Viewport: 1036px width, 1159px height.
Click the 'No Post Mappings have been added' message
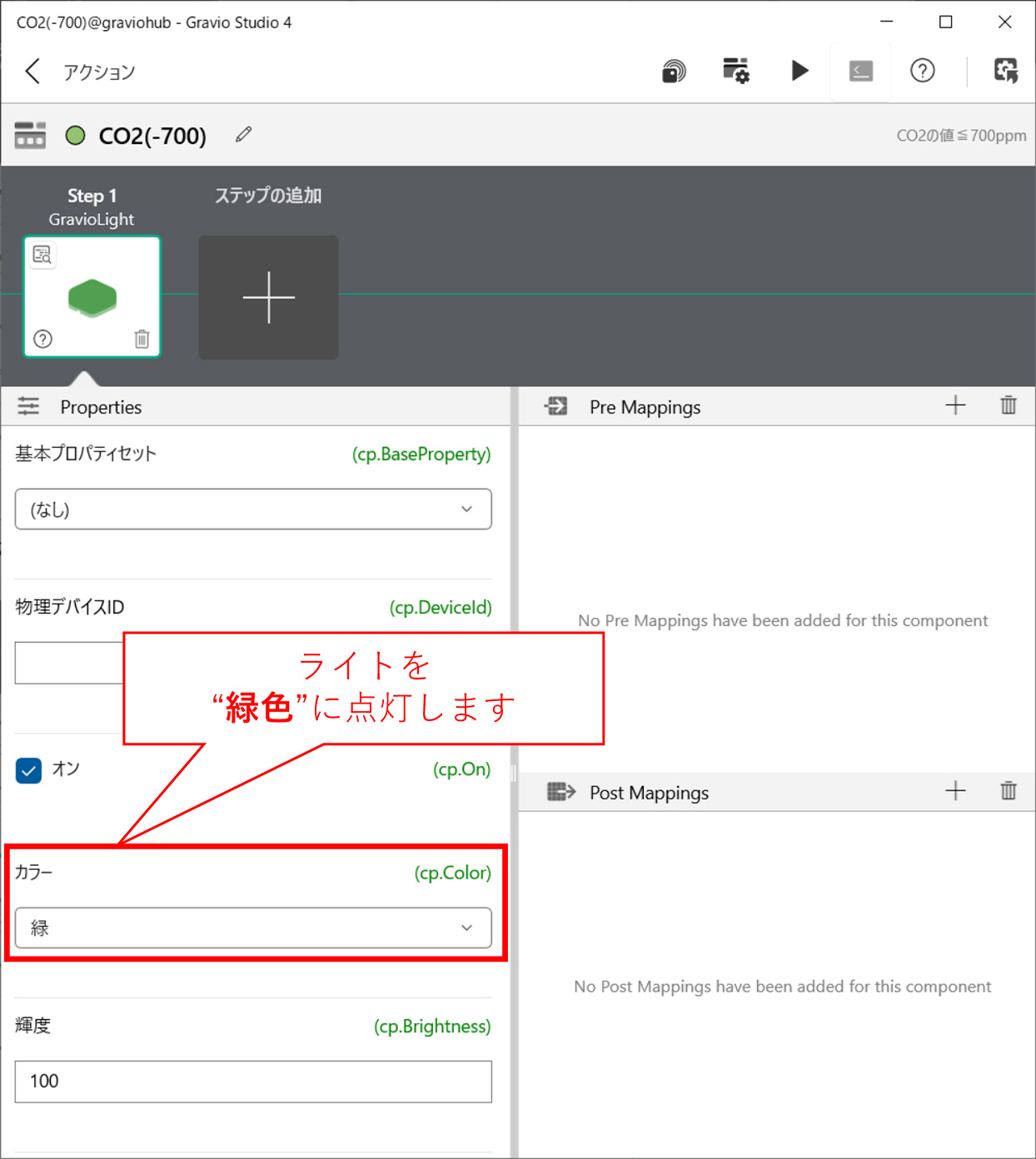pyautogui.click(x=782, y=987)
